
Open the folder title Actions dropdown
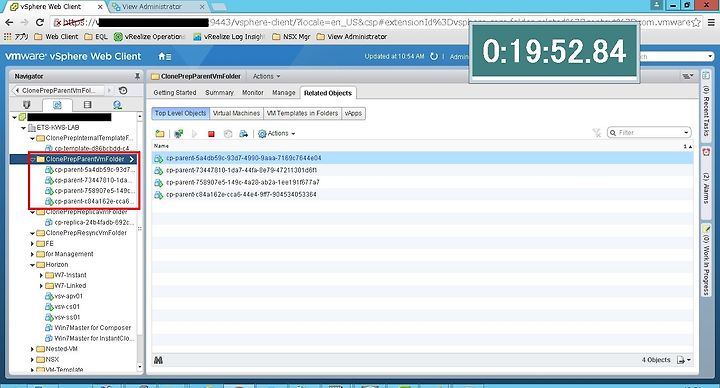coord(266,76)
